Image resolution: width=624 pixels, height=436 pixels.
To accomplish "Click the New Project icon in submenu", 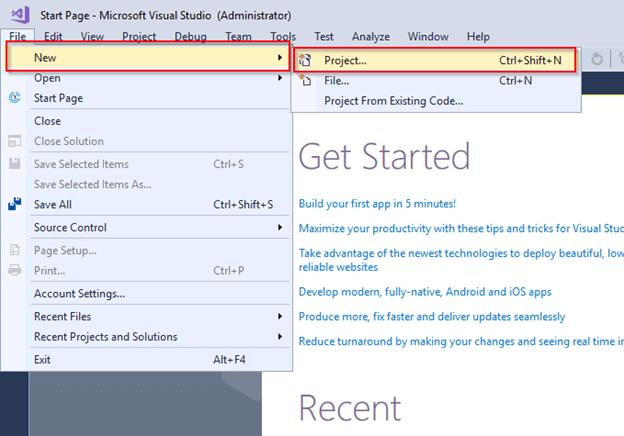I will (305, 60).
